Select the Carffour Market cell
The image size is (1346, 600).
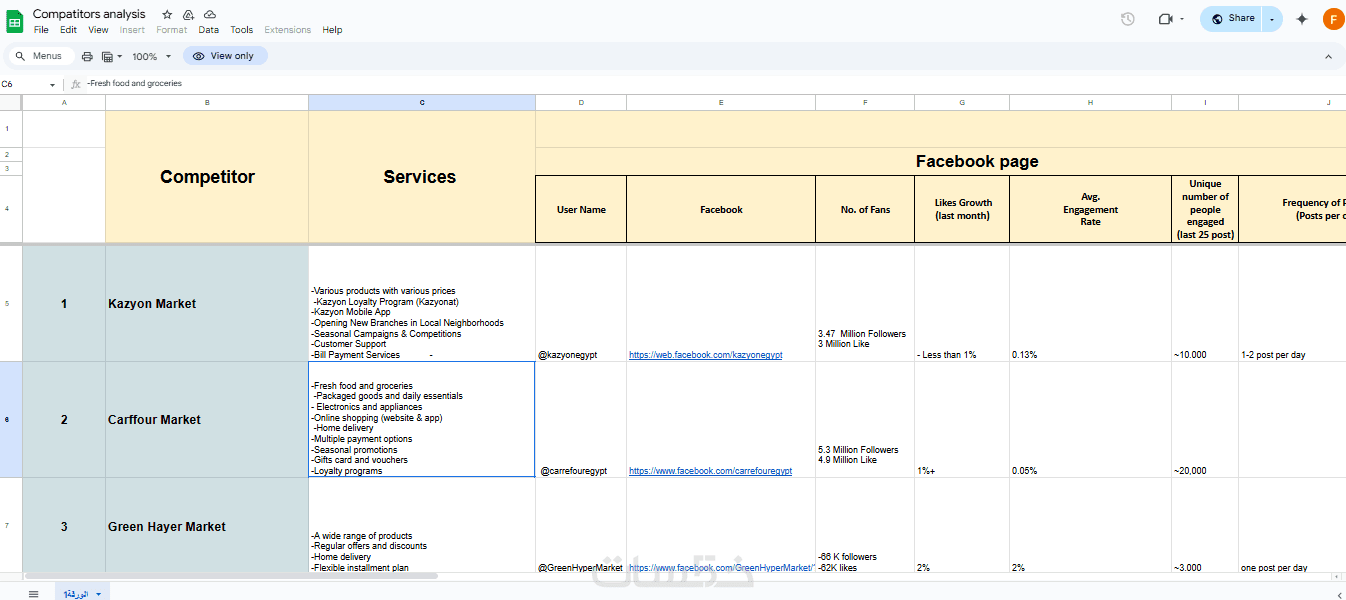pos(207,420)
